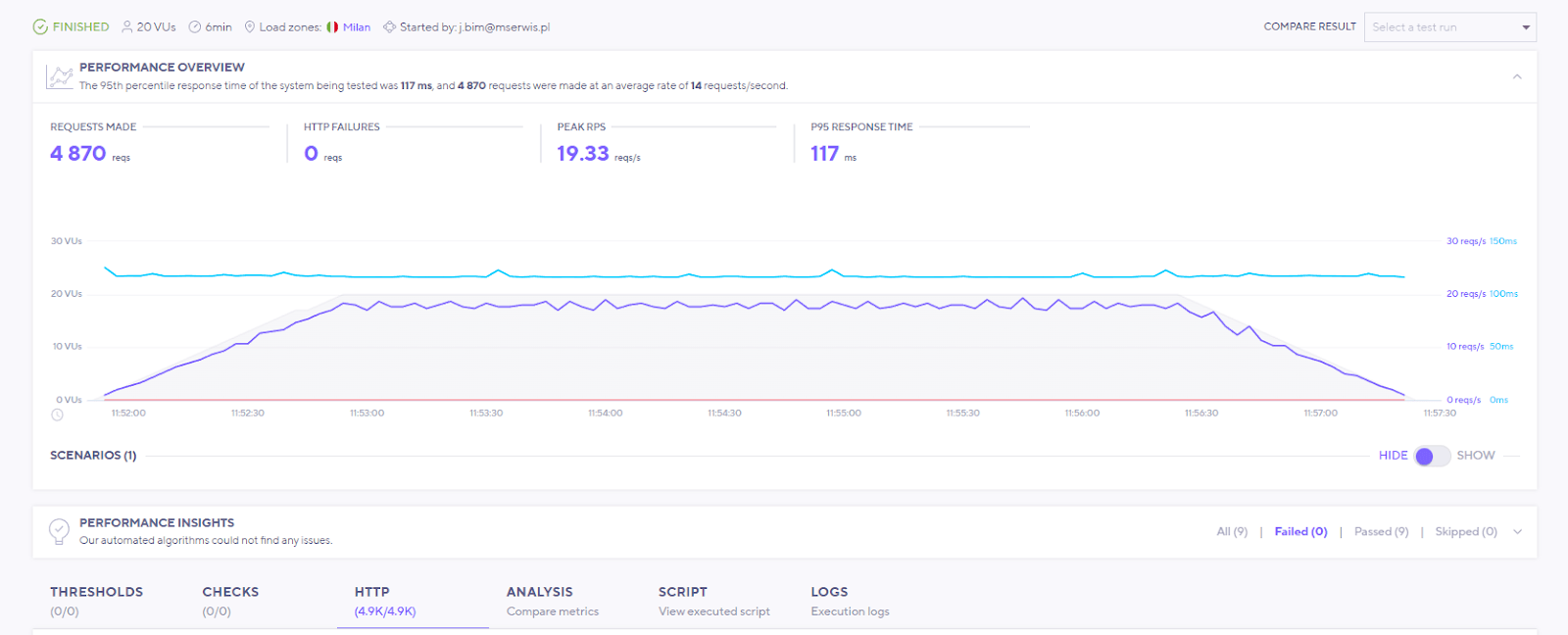Collapse the Performance Overview panel
The height and width of the screenshot is (635, 1568).
1517,76
